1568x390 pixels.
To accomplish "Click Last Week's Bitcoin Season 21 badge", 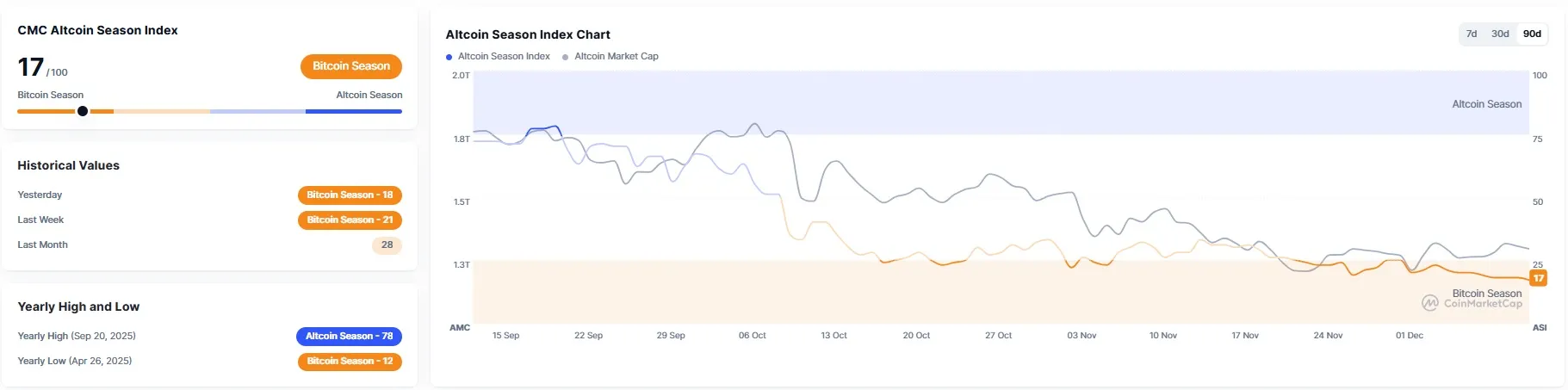I will (x=350, y=220).
